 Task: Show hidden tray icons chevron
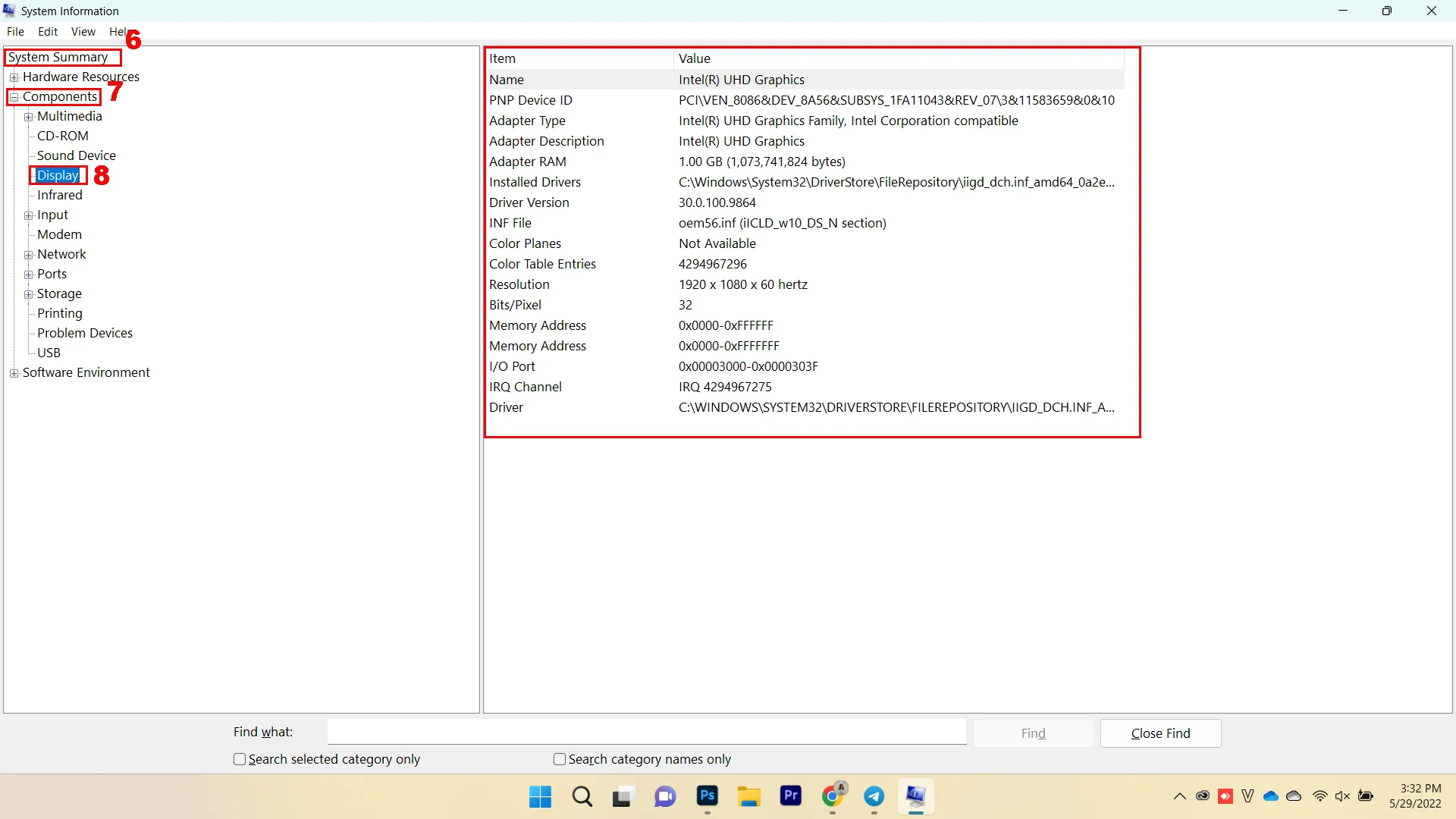tap(1179, 796)
